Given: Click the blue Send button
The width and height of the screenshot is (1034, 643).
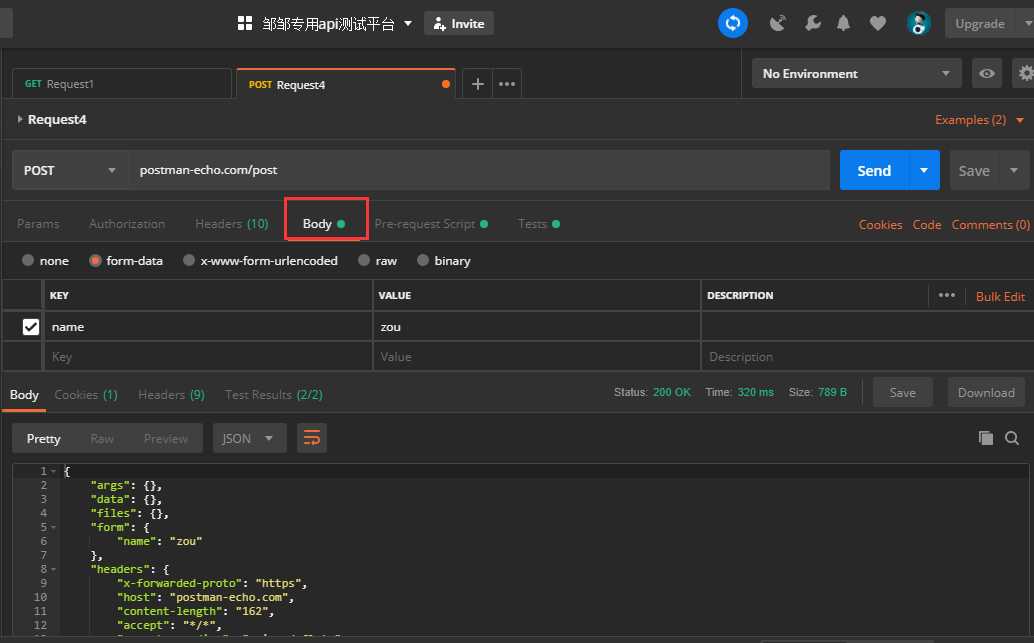Looking at the screenshot, I should (x=874, y=170).
